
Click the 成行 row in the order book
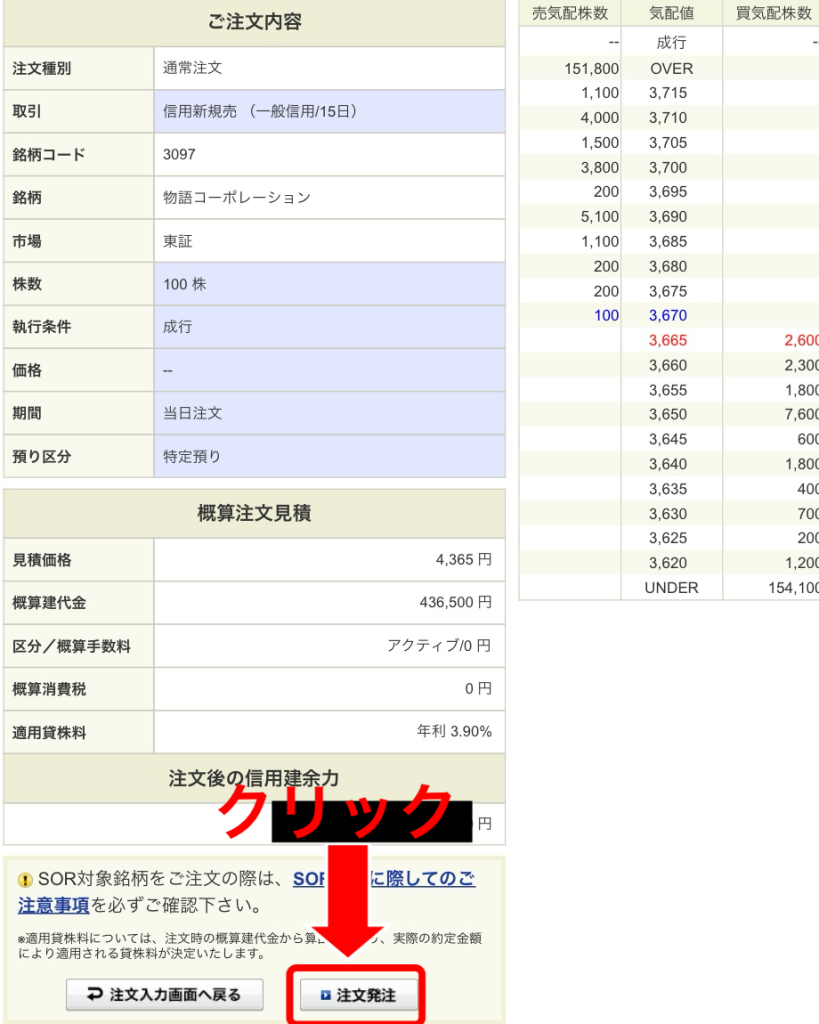671,43
